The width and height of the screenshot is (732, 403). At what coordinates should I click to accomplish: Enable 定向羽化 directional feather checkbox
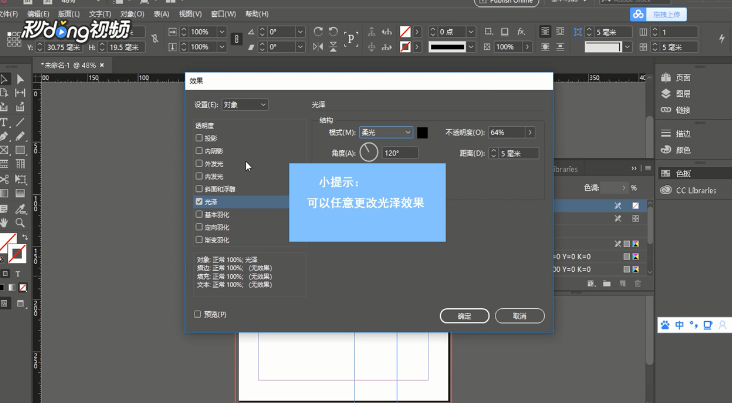(199, 227)
